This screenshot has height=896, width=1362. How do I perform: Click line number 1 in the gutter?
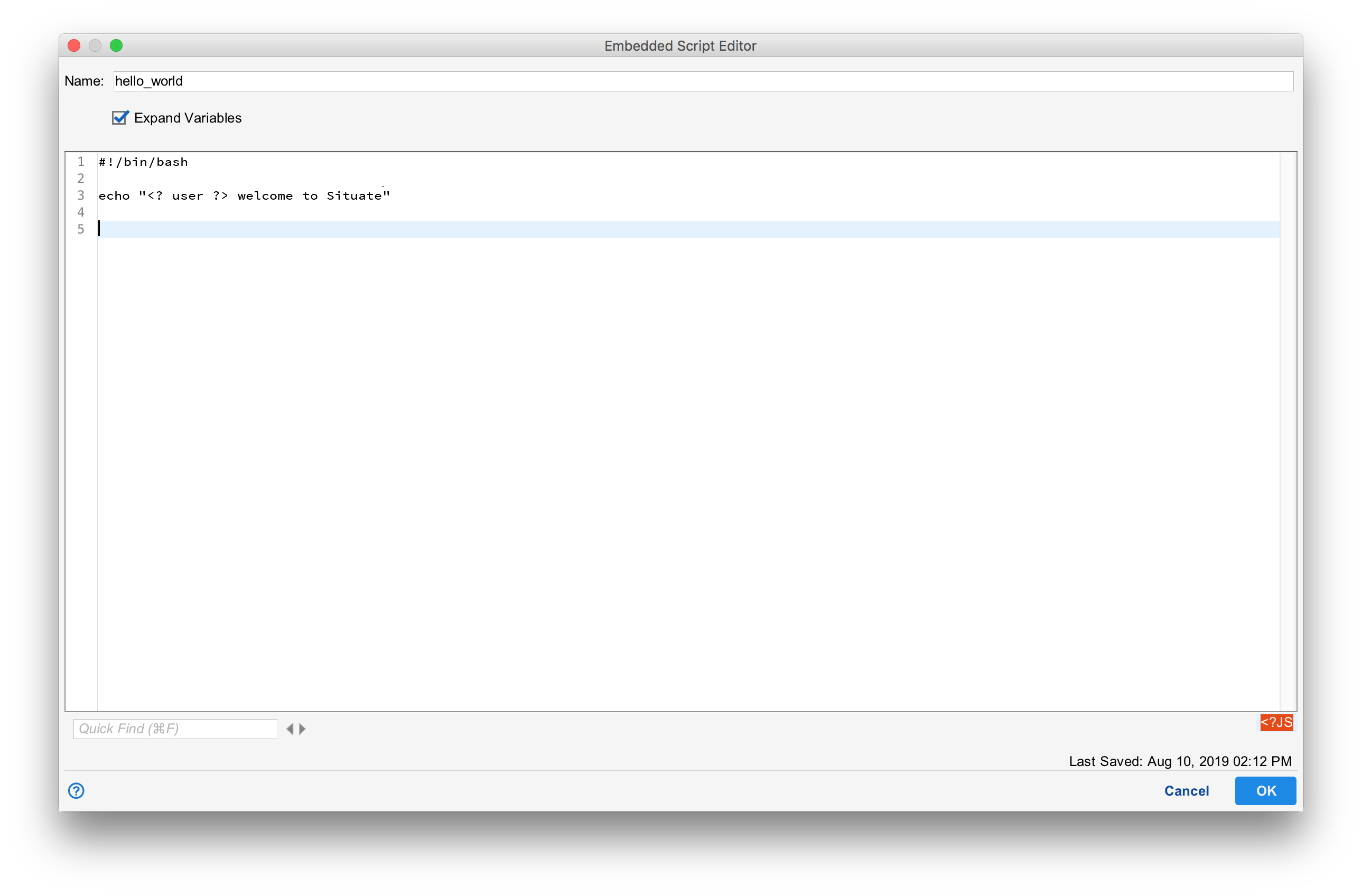[81, 162]
